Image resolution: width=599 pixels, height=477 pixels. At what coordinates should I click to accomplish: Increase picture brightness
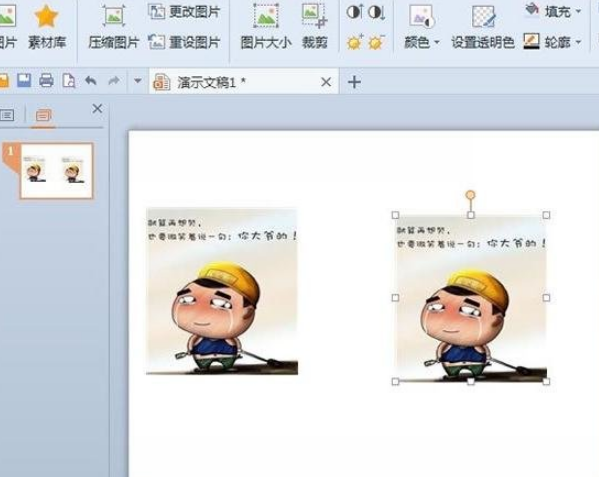click(355, 42)
